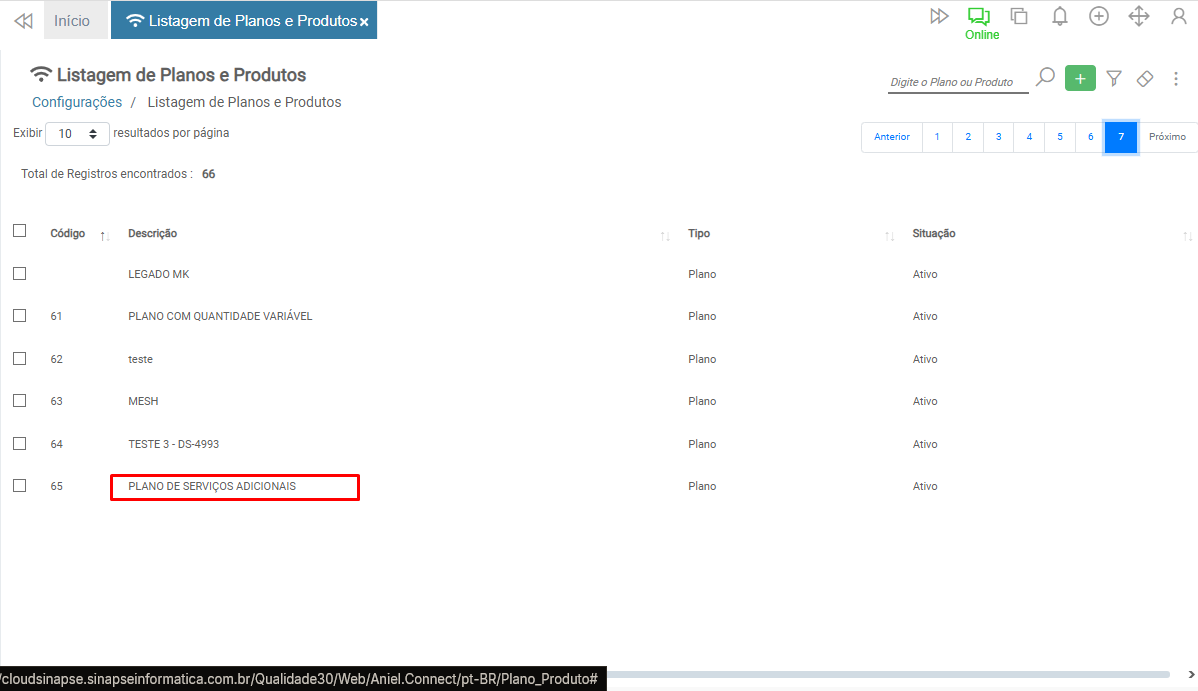The height and width of the screenshot is (691, 1198).
Task: Open the user profile icon
Action: (1178, 16)
